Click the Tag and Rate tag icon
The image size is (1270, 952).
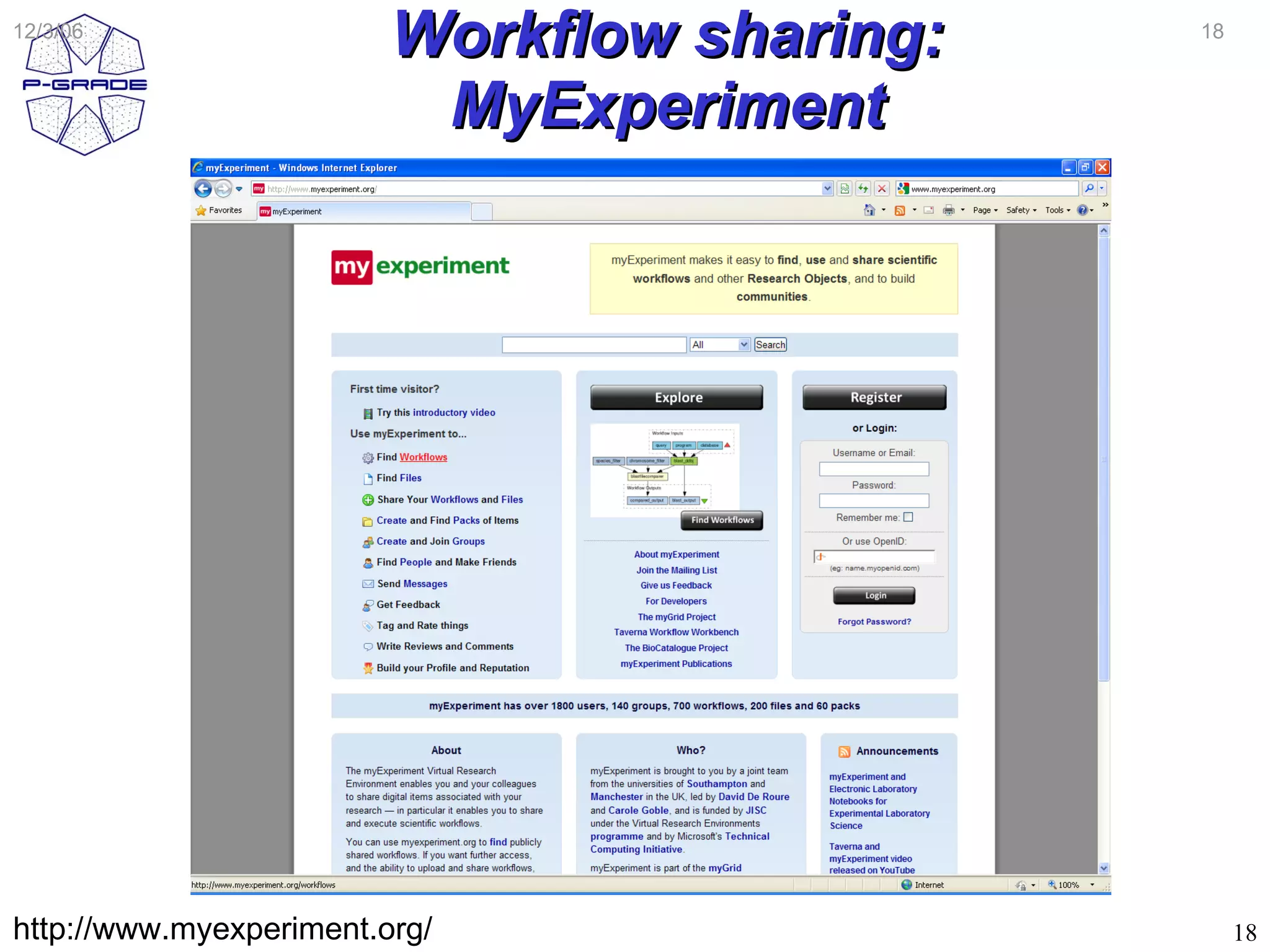tap(368, 626)
